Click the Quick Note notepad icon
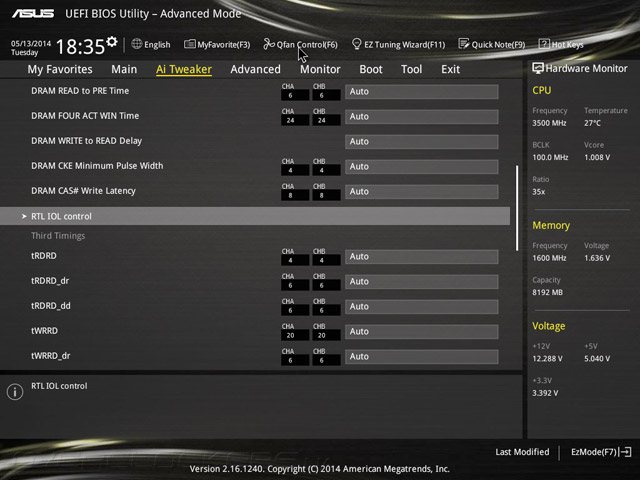640x480 pixels. (x=464, y=44)
